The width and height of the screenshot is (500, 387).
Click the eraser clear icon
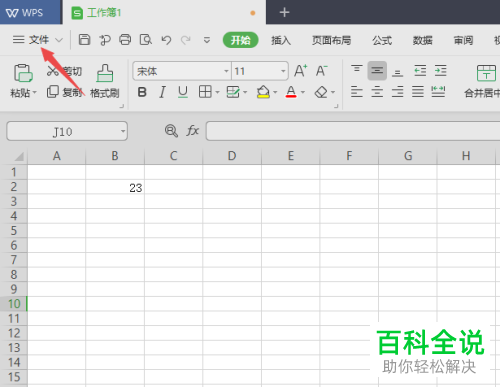(321, 92)
